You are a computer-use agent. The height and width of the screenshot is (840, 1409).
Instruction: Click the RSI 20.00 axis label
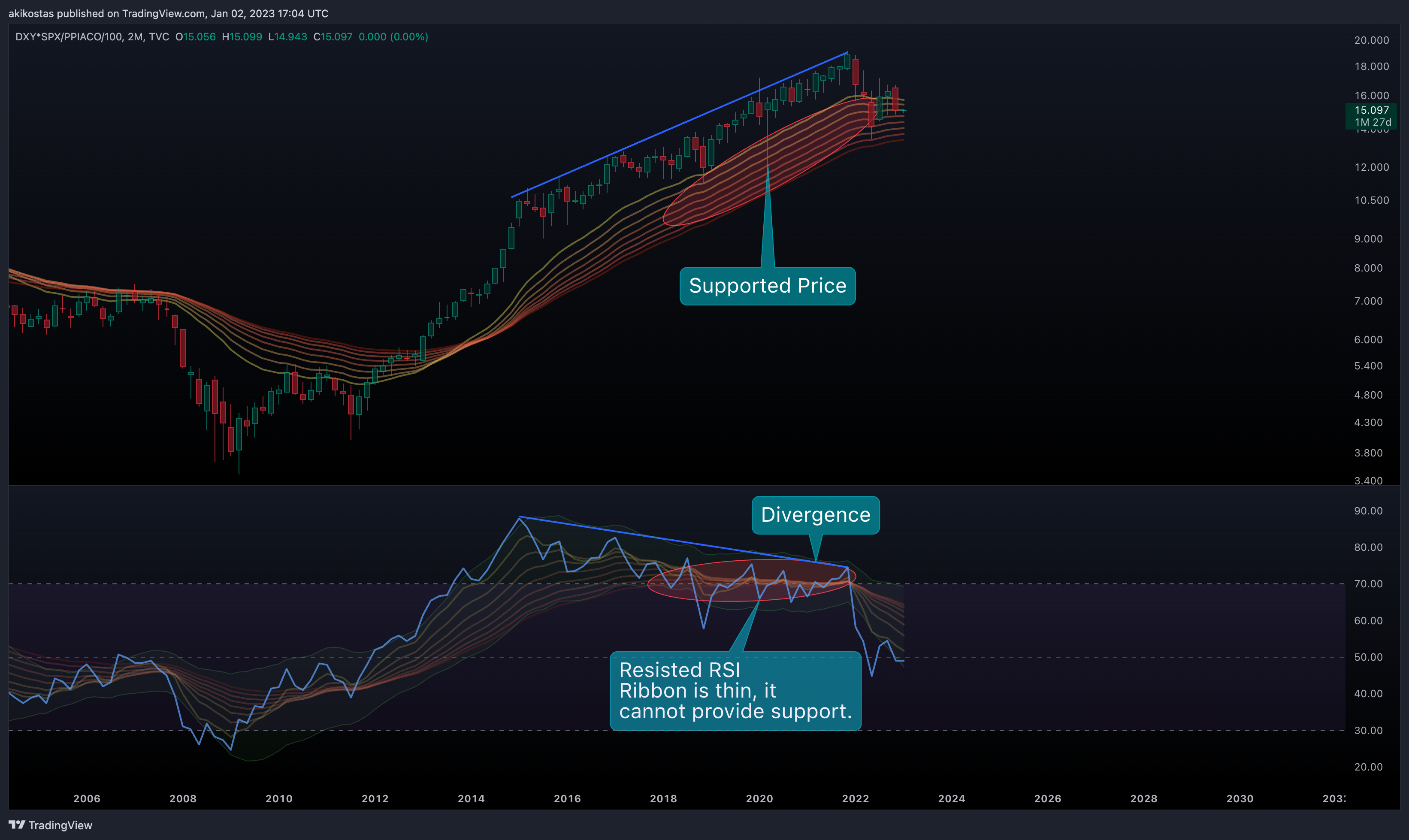(x=1368, y=767)
